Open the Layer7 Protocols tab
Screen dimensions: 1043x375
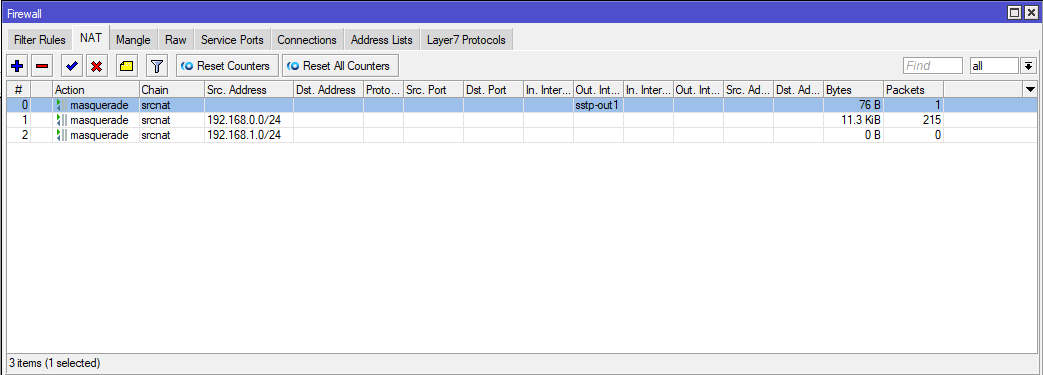pyautogui.click(x=466, y=40)
